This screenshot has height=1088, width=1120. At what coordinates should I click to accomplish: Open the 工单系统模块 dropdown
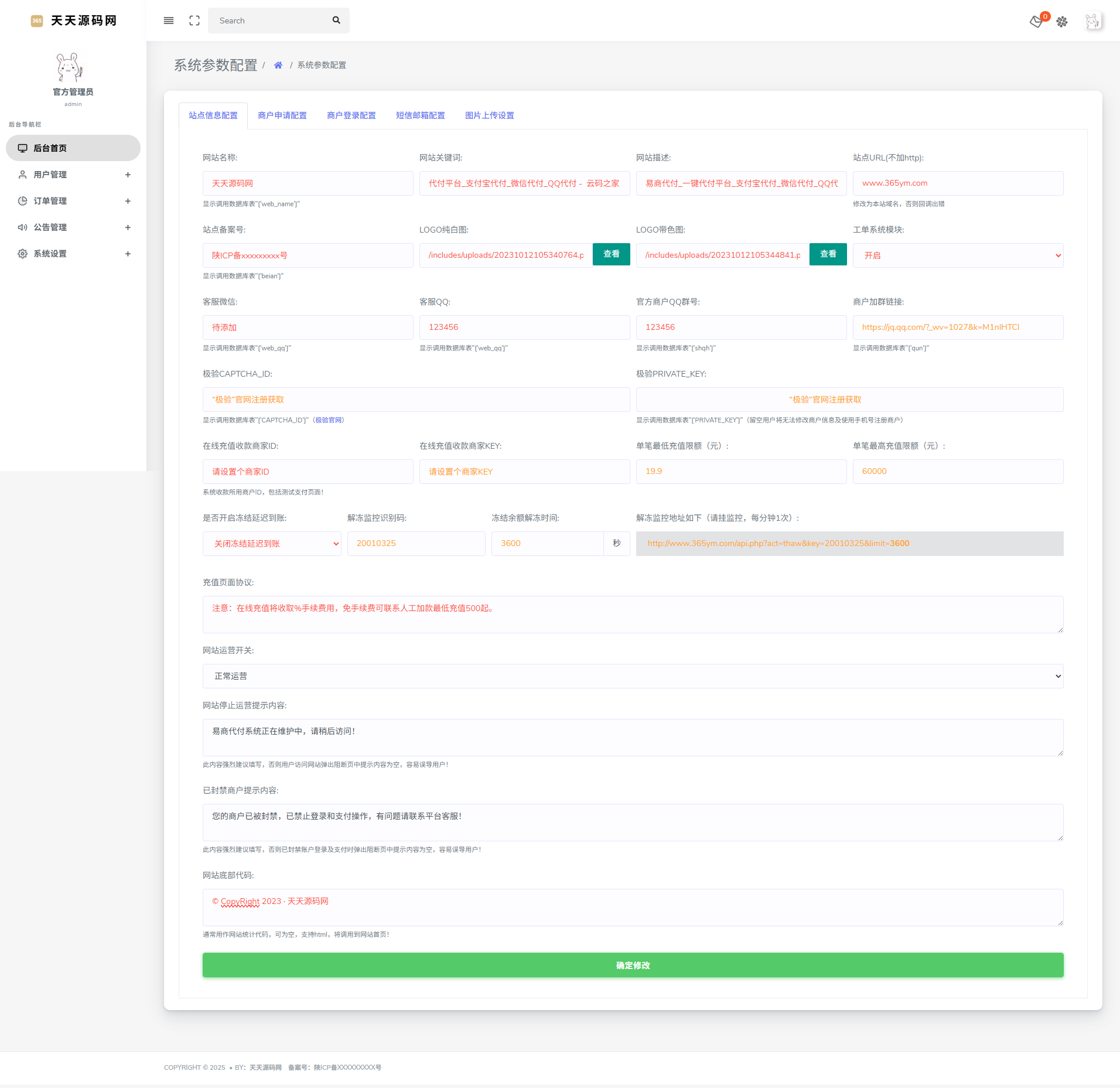tap(958, 255)
